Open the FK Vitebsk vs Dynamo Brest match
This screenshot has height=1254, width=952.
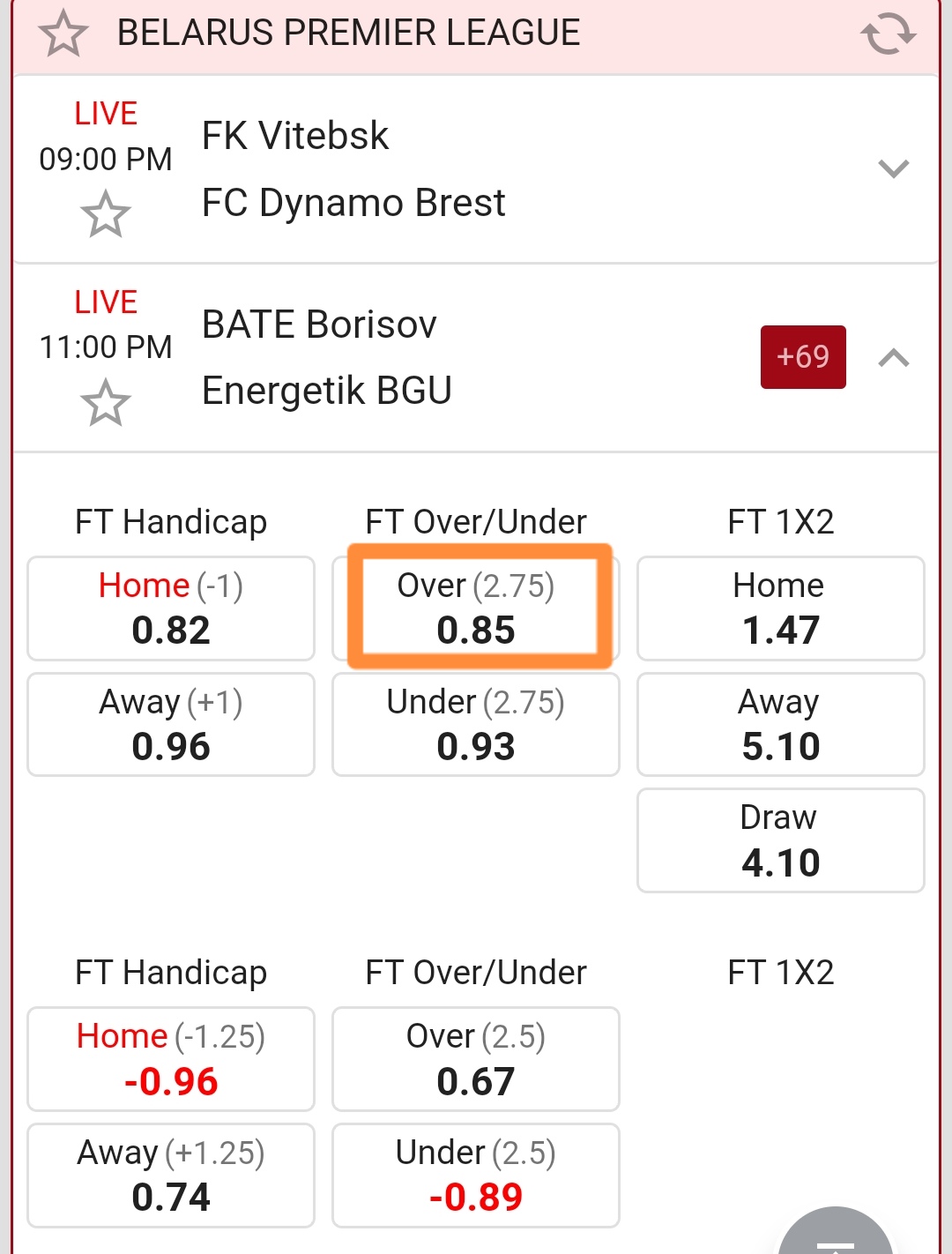[x=353, y=169]
